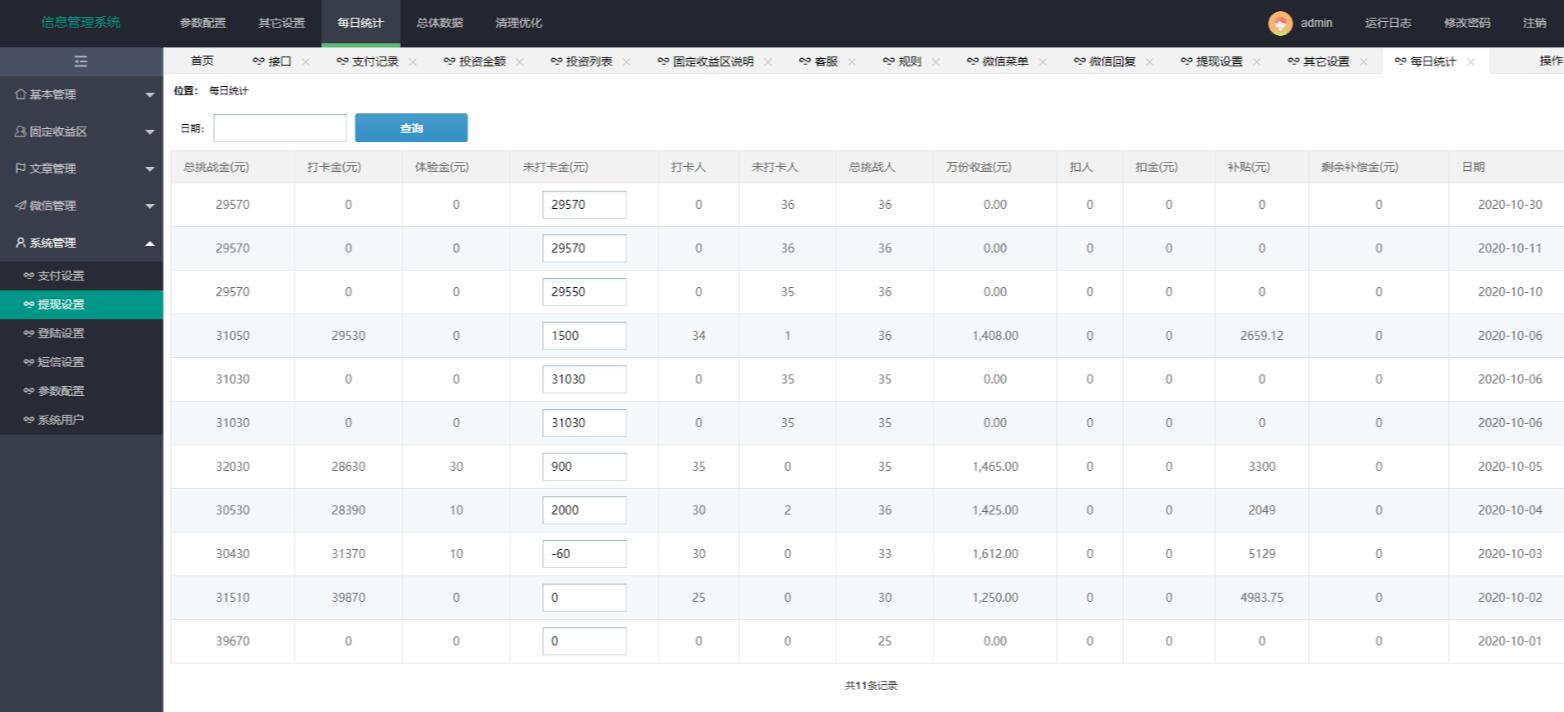Edit 未打卡金 field showing 2000
The image size is (1564, 712).
[584, 510]
